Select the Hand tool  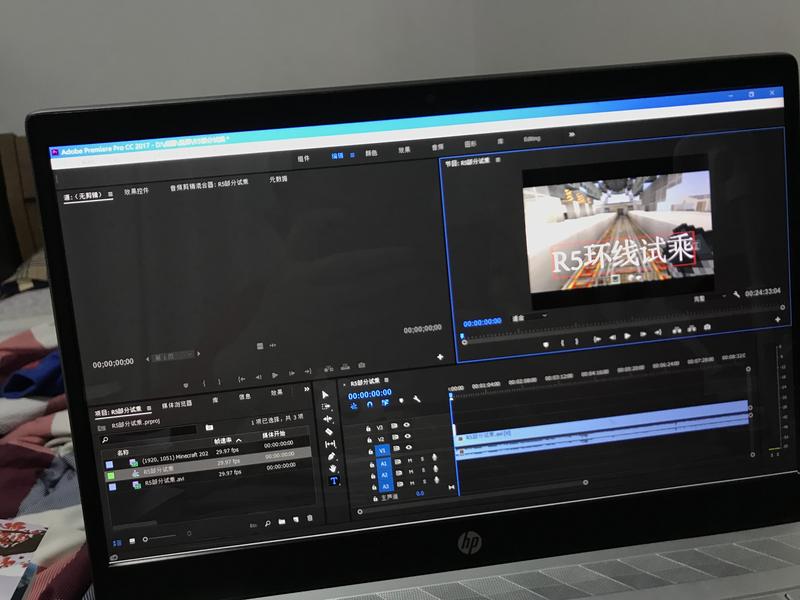tap(333, 468)
